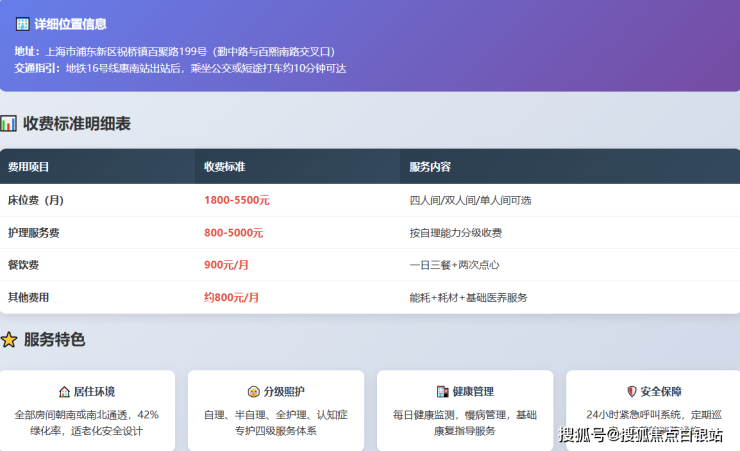The image size is (740, 451).
Task: Click the icon next to 分级照护
Action: [x=254, y=392]
